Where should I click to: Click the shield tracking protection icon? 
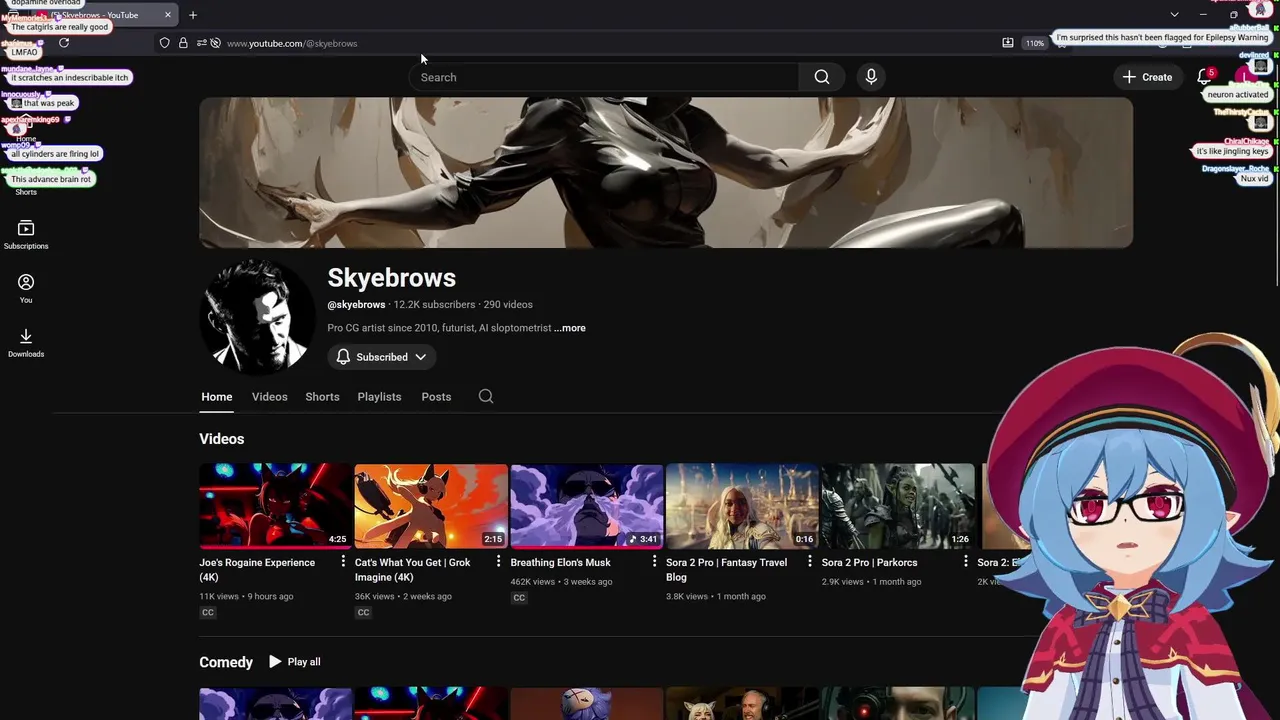point(164,43)
